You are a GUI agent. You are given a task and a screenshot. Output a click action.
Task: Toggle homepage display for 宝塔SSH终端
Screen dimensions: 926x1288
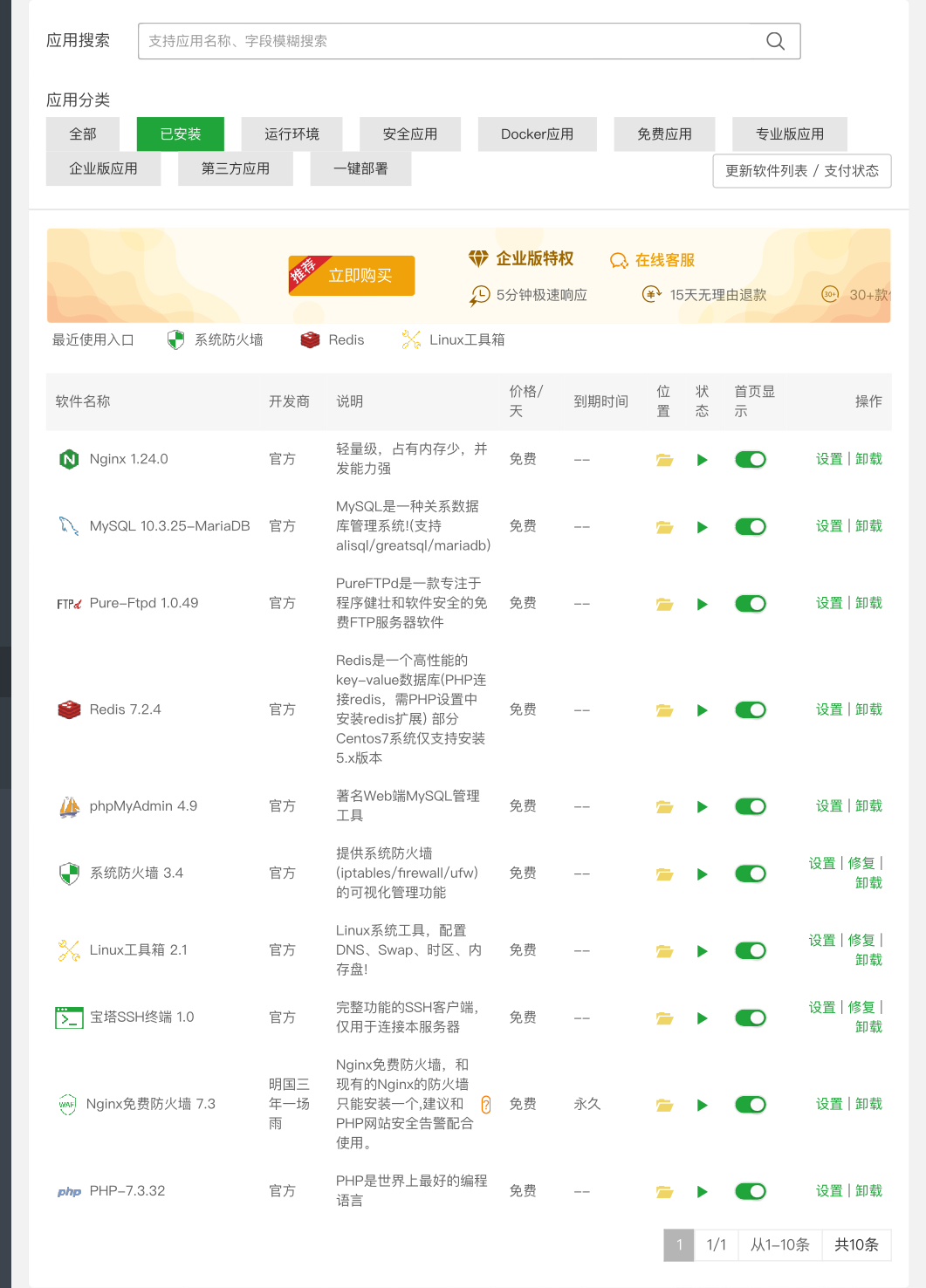(x=751, y=1017)
